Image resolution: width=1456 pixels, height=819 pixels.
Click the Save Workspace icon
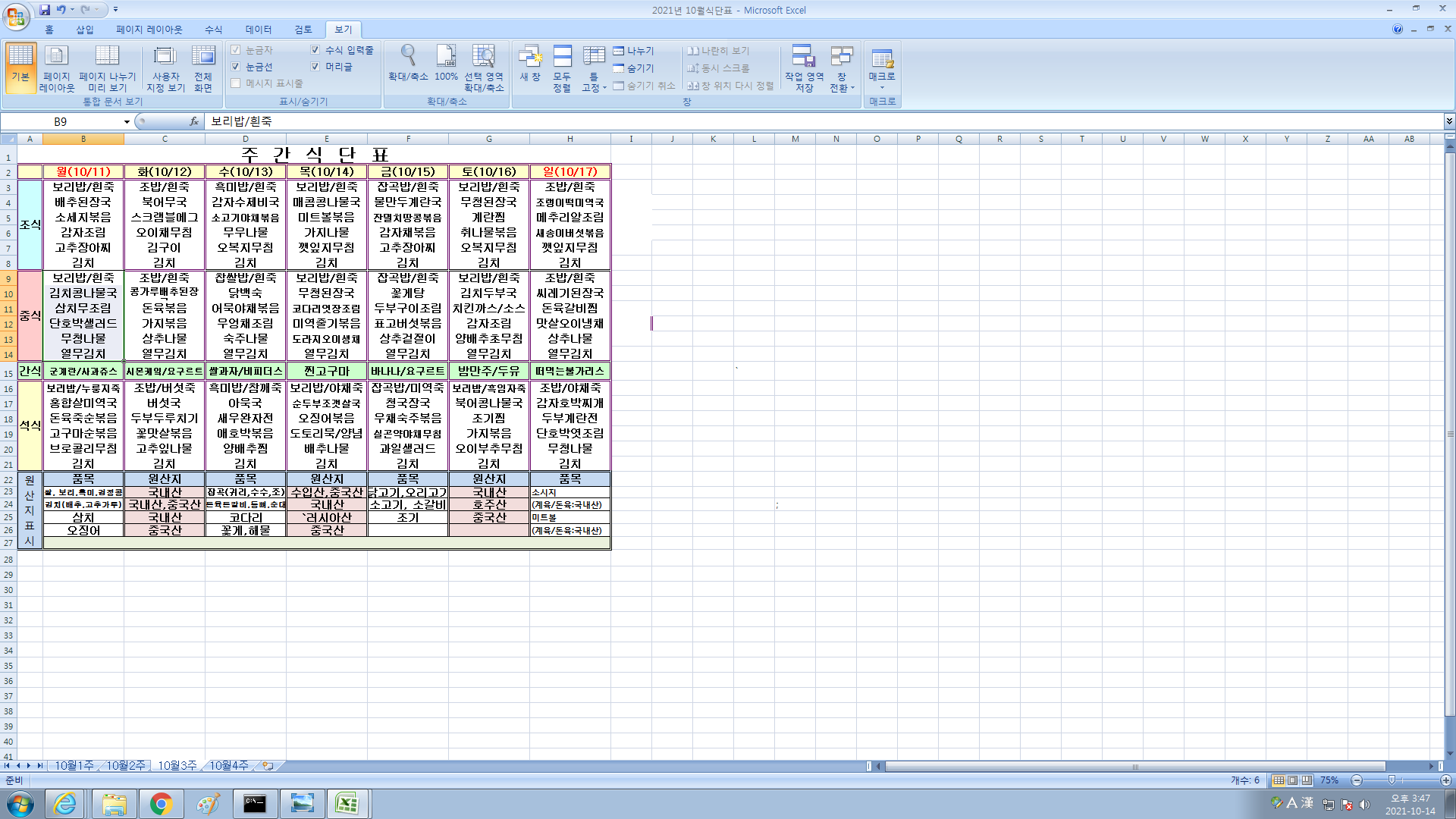pos(804,57)
